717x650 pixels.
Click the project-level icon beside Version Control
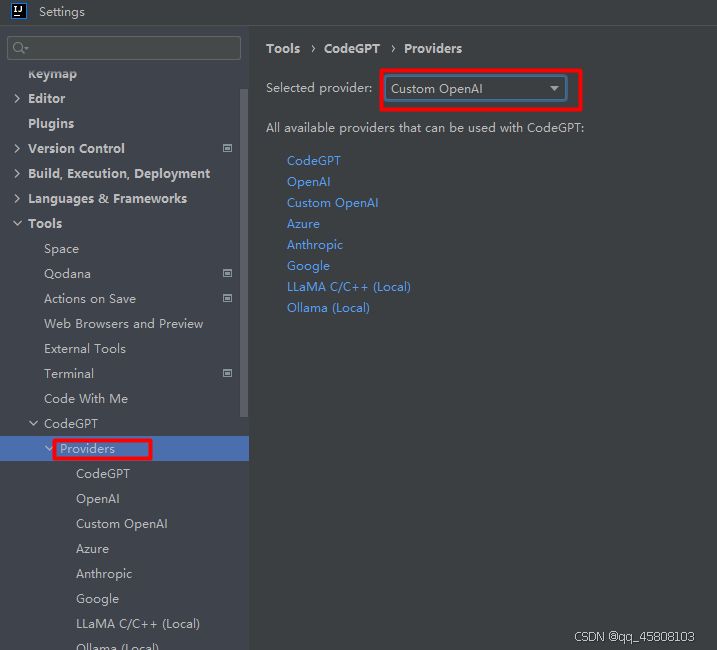click(227, 148)
